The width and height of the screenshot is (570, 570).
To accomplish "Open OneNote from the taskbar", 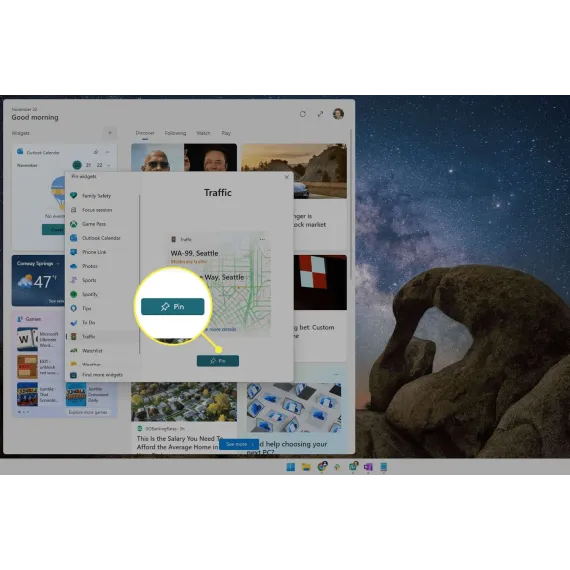I will pos(368,467).
